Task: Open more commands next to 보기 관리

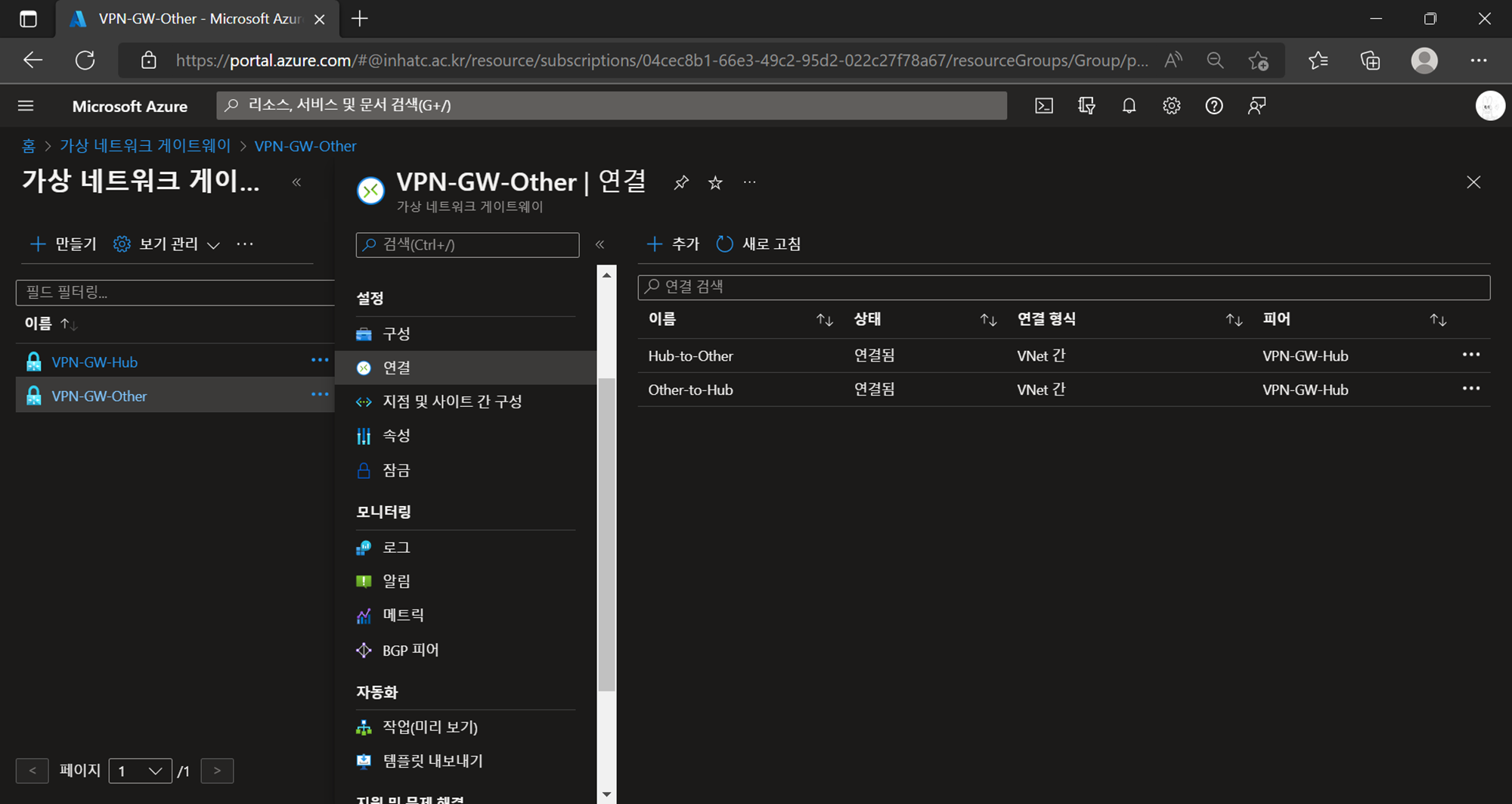Action: (x=245, y=244)
